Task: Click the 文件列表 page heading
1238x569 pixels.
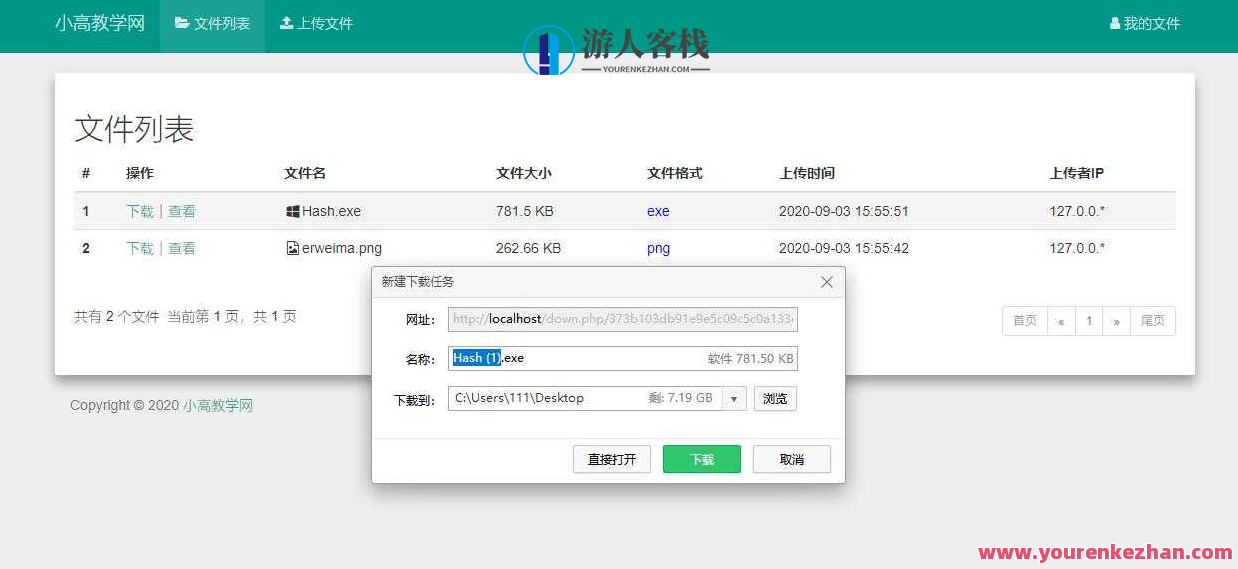Action: (x=134, y=129)
